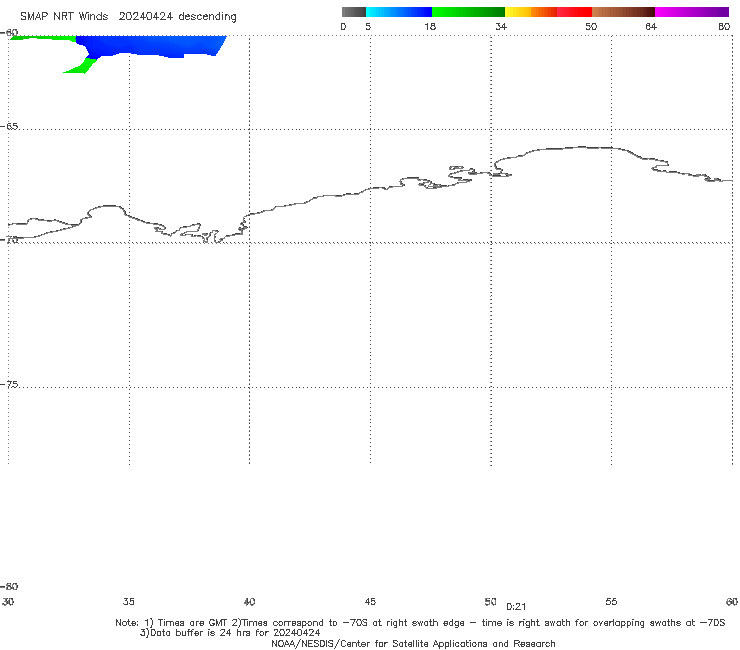This screenshot has height=650, width=740.
Task: Click the latitude label -80
Action: 9,586
